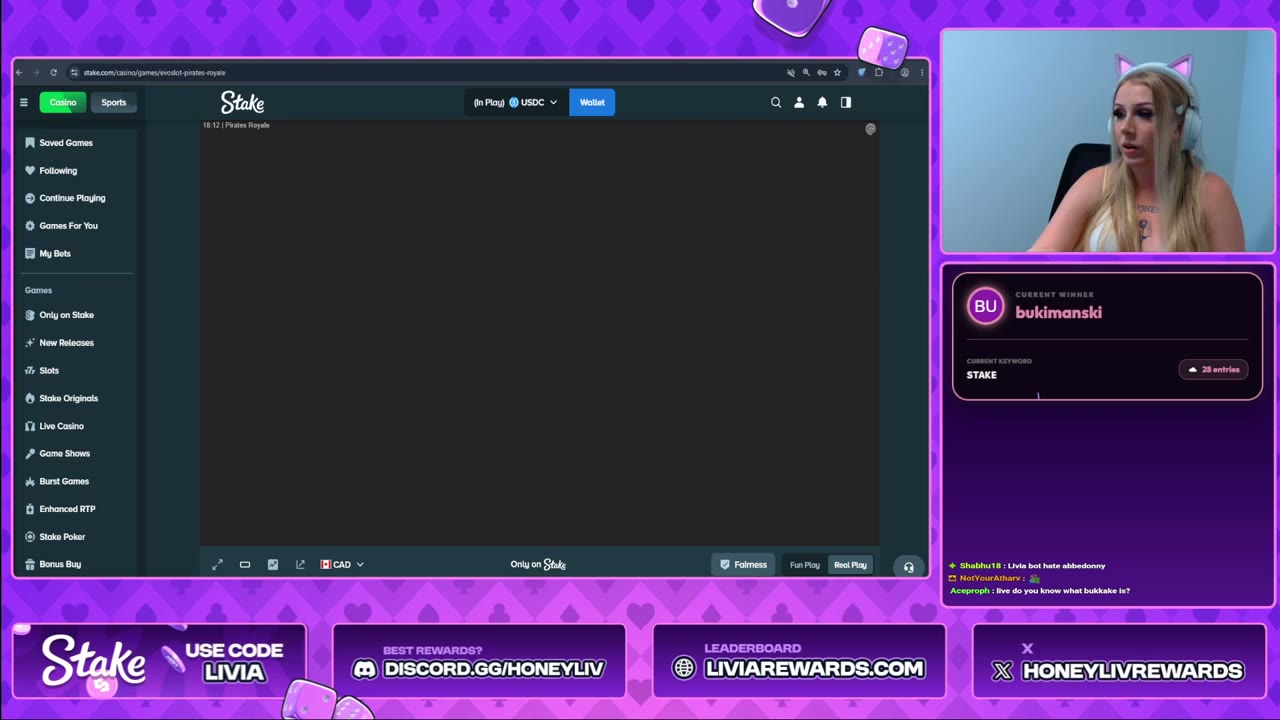The height and width of the screenshot is (720, 1280).
Task: Switch to Real Play mode
Action: coord(850,565)
